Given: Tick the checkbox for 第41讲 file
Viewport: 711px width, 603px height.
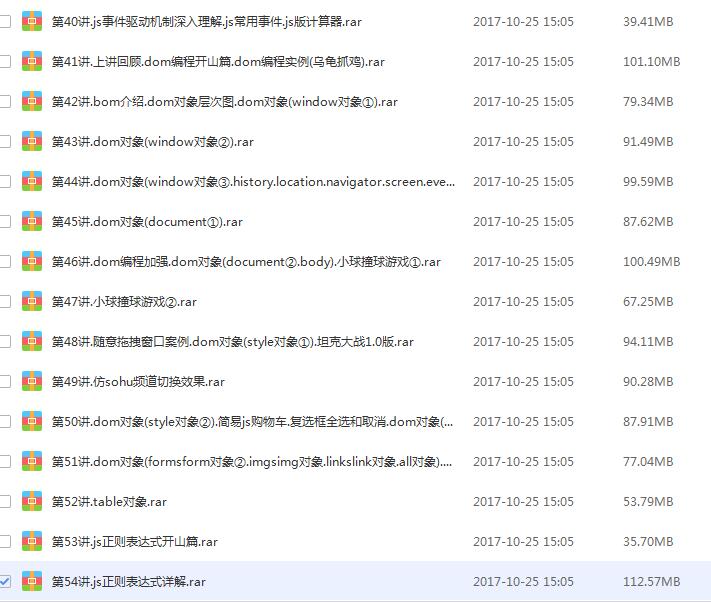Looking at the screenshot, I should pos(5,61).
